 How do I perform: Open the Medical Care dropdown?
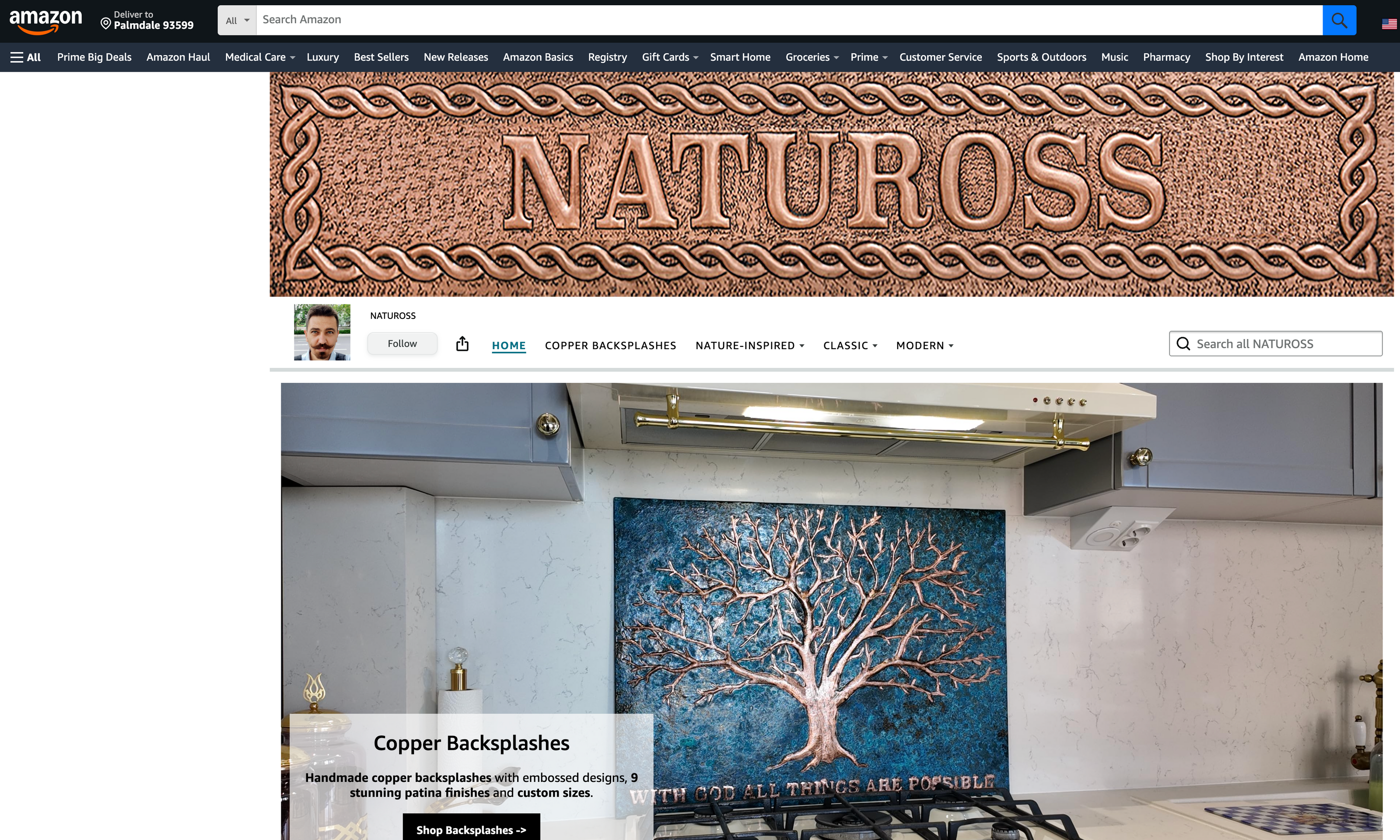click(x=260, y=57)
